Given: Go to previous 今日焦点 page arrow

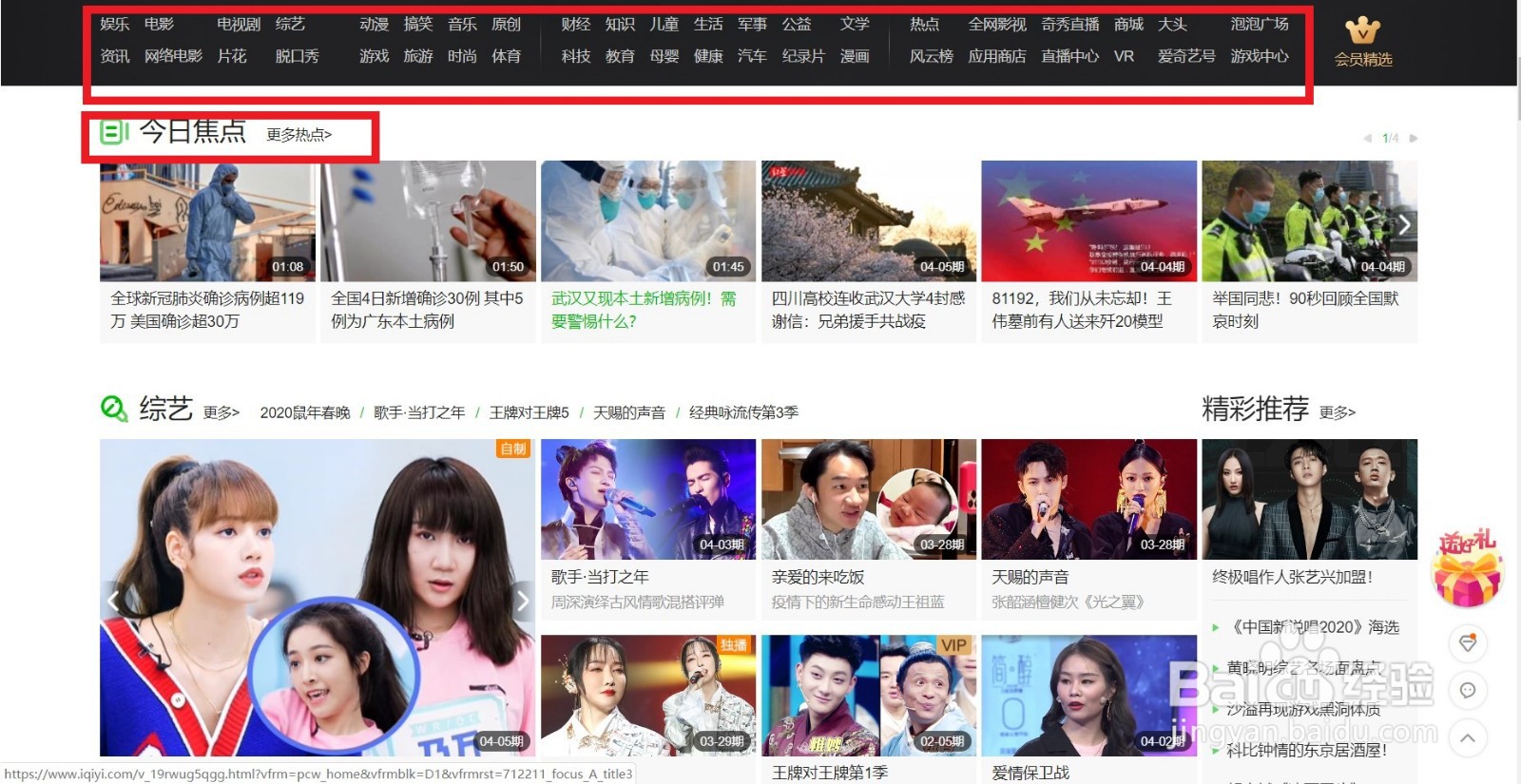Looking at the screenshot, I should (1368, 139).
